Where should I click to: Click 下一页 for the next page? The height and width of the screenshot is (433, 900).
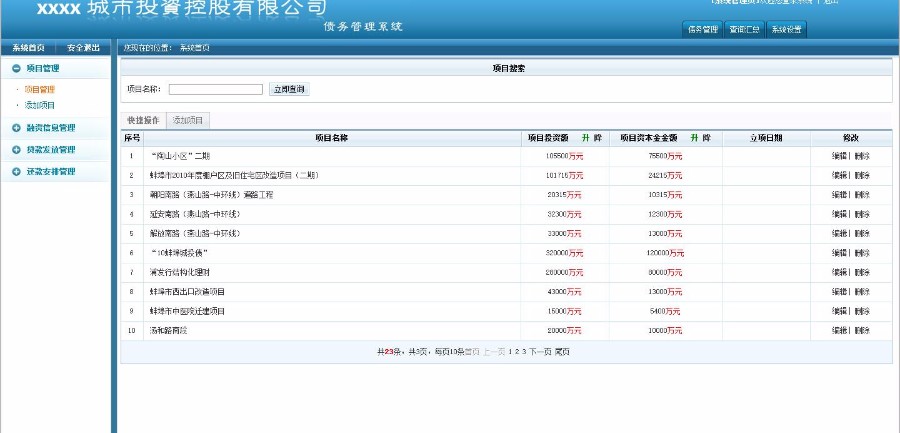[540, 352]
